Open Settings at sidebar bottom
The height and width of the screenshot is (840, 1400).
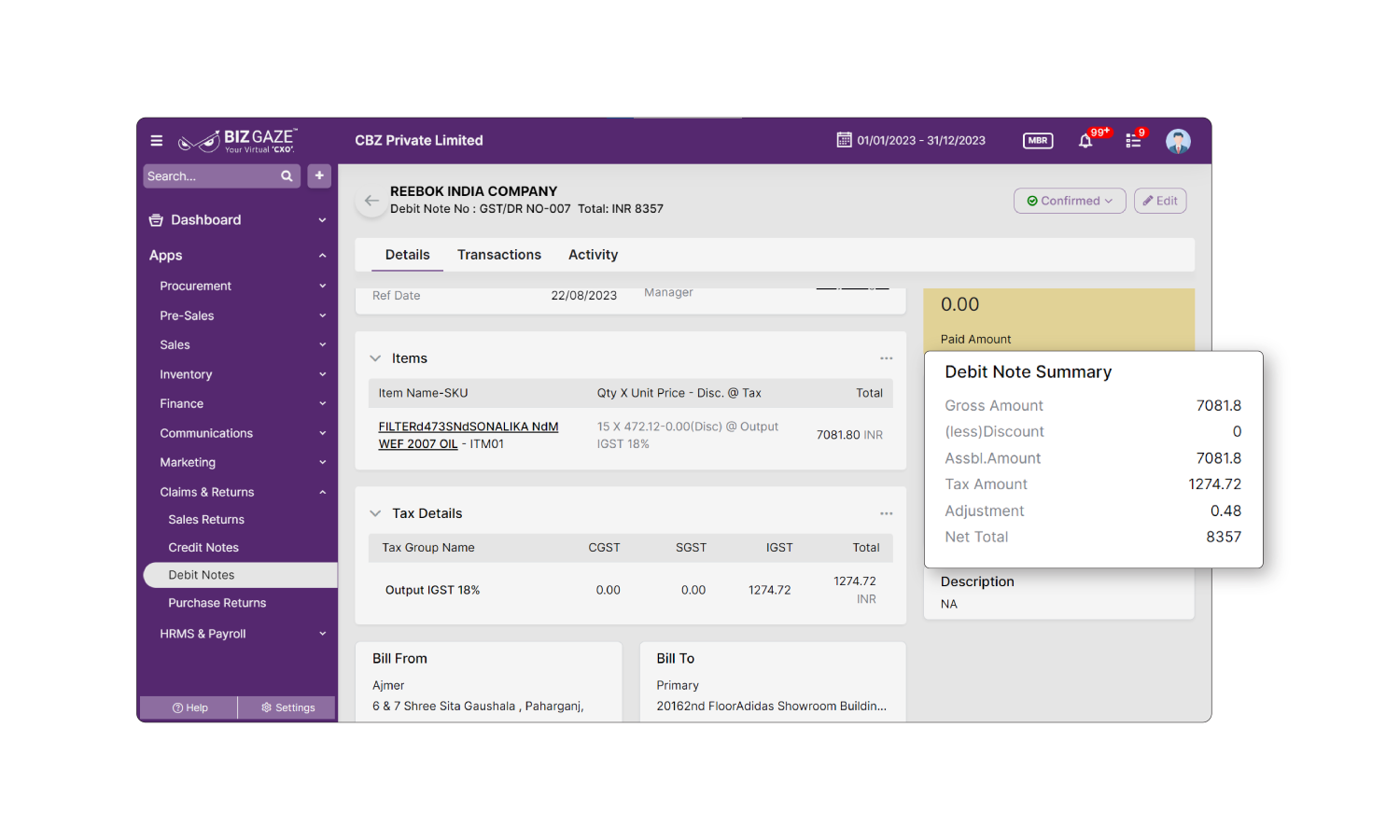point(287,707)
